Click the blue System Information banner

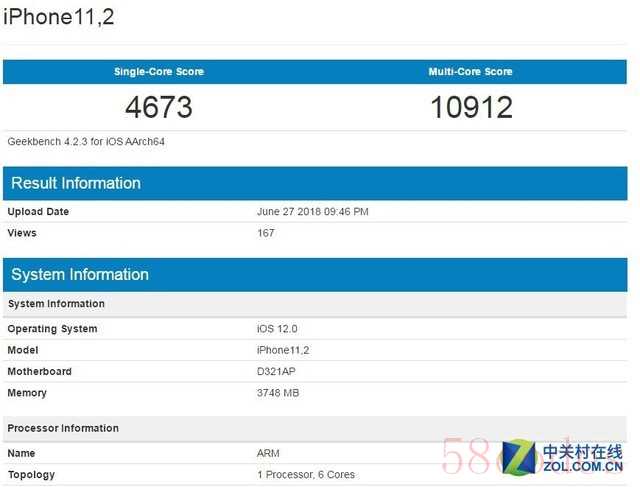315,275
